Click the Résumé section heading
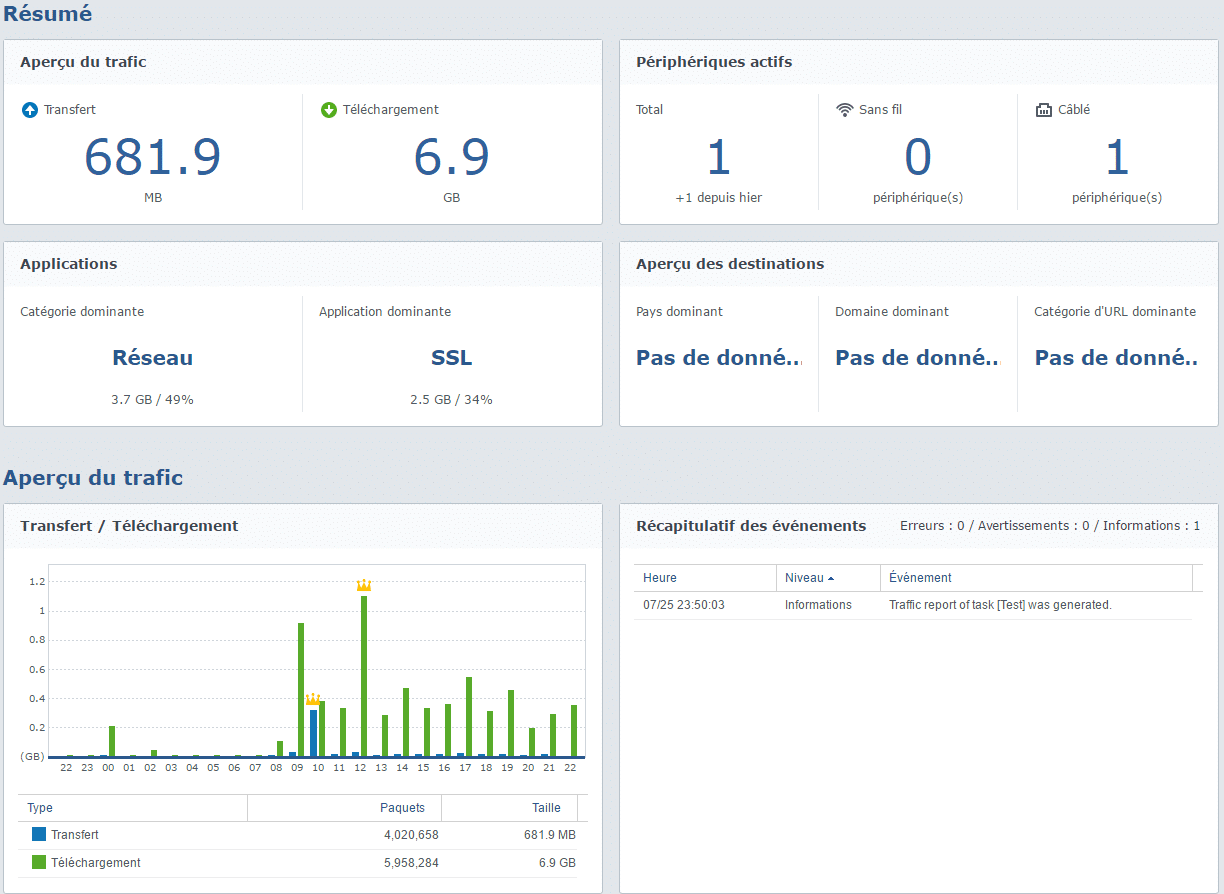This screenshot has width=1224, height=894. point(47,14)
